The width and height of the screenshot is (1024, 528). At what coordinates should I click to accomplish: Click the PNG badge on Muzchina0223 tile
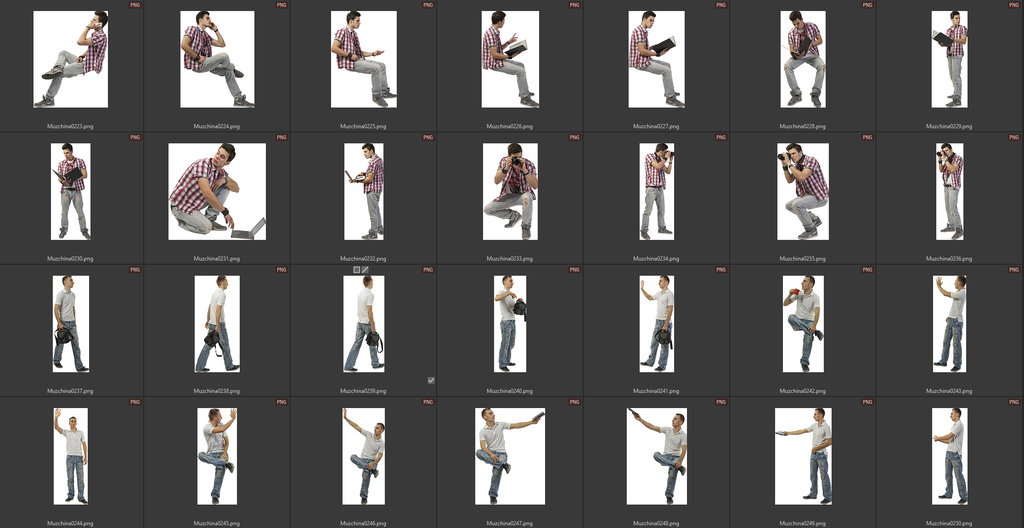point(135,5)
